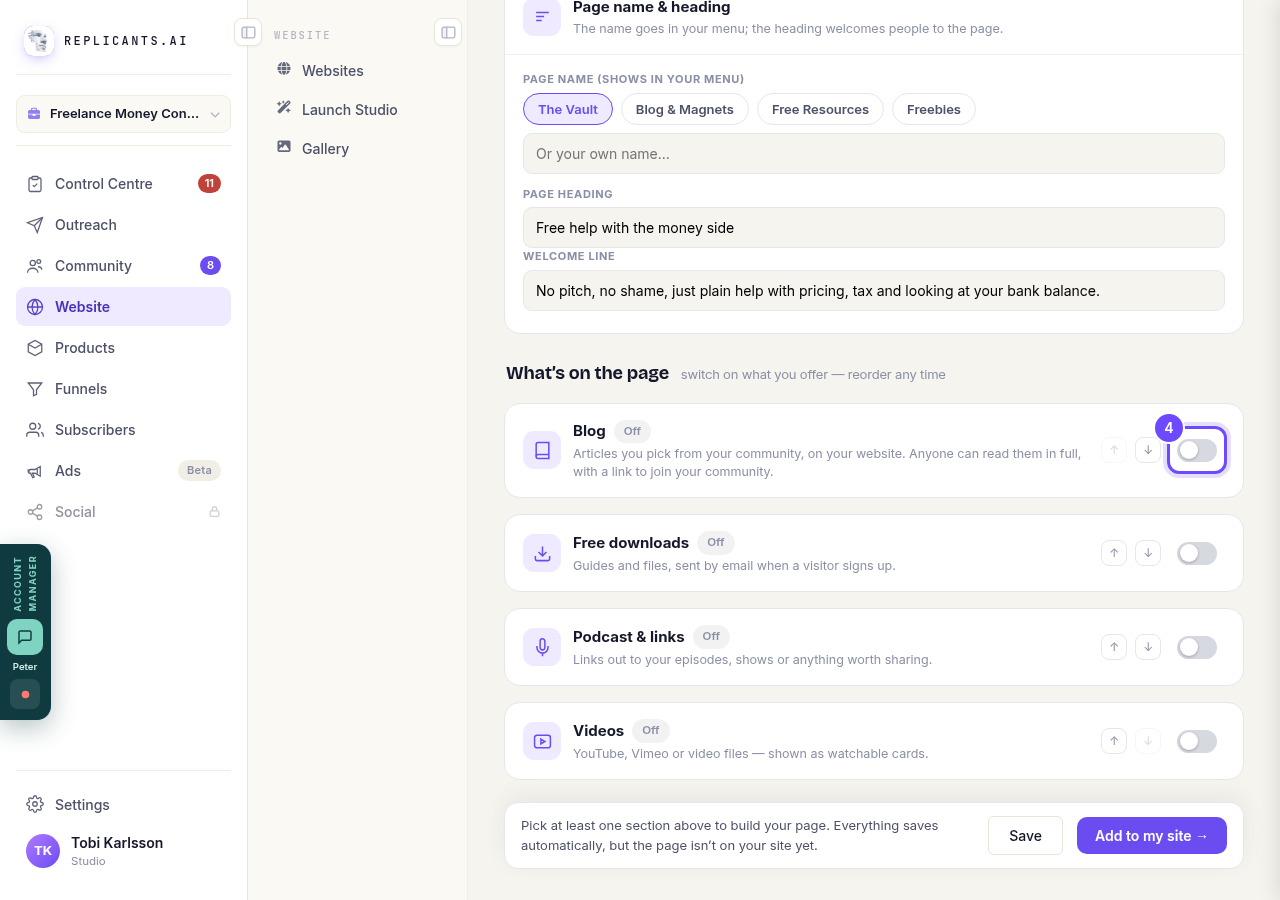Screen dimensions: 1280x900
Task: Move Free downloads section down
Action: click(1148, 553)
